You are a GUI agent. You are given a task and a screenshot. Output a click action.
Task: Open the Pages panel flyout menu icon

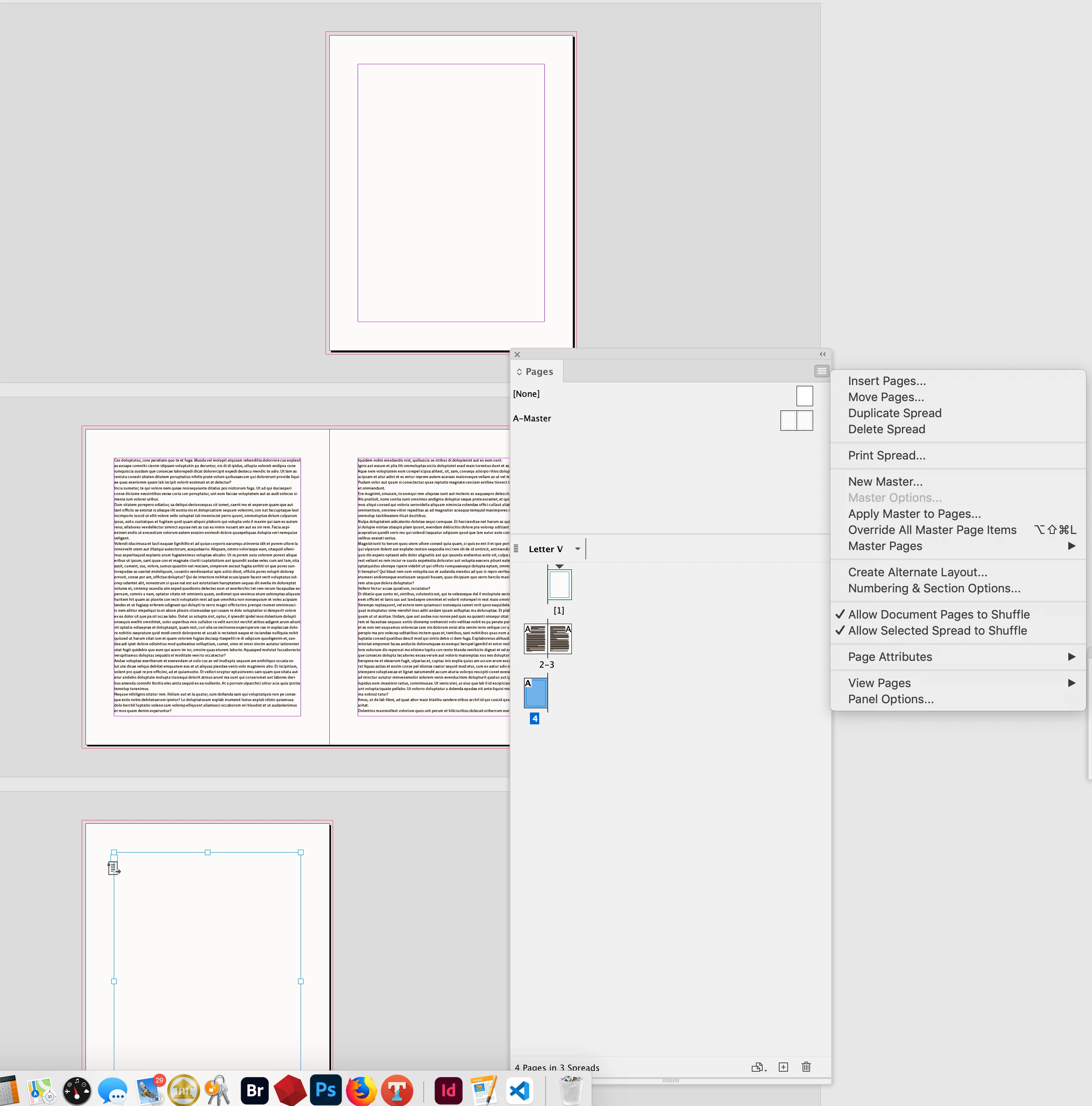click(821, 371)
